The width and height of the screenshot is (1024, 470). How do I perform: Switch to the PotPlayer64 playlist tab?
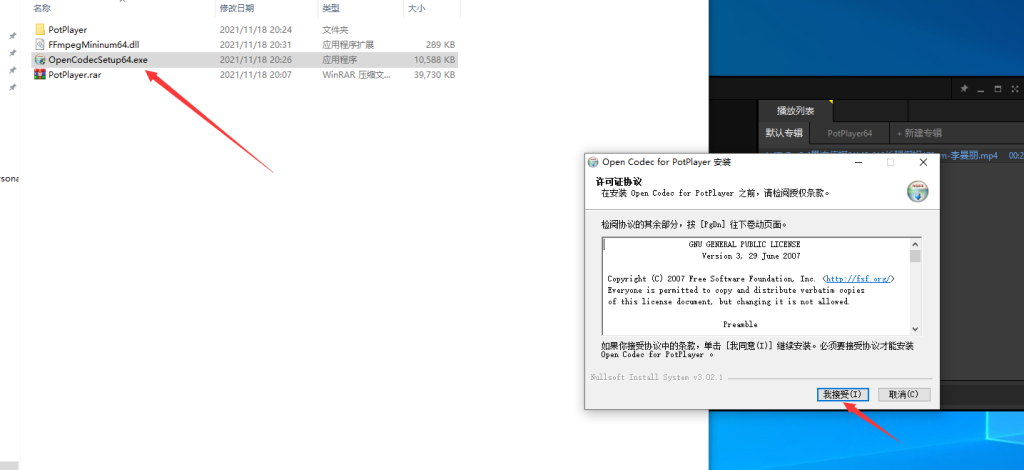point(850,133)
